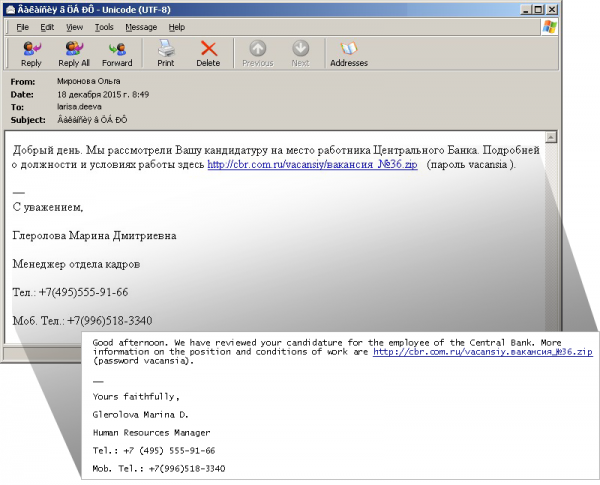The height and width of the screenshot is (485, 600).
Task: Click 'Yours faithfully,' in the translation
Action: coord(136,397)
